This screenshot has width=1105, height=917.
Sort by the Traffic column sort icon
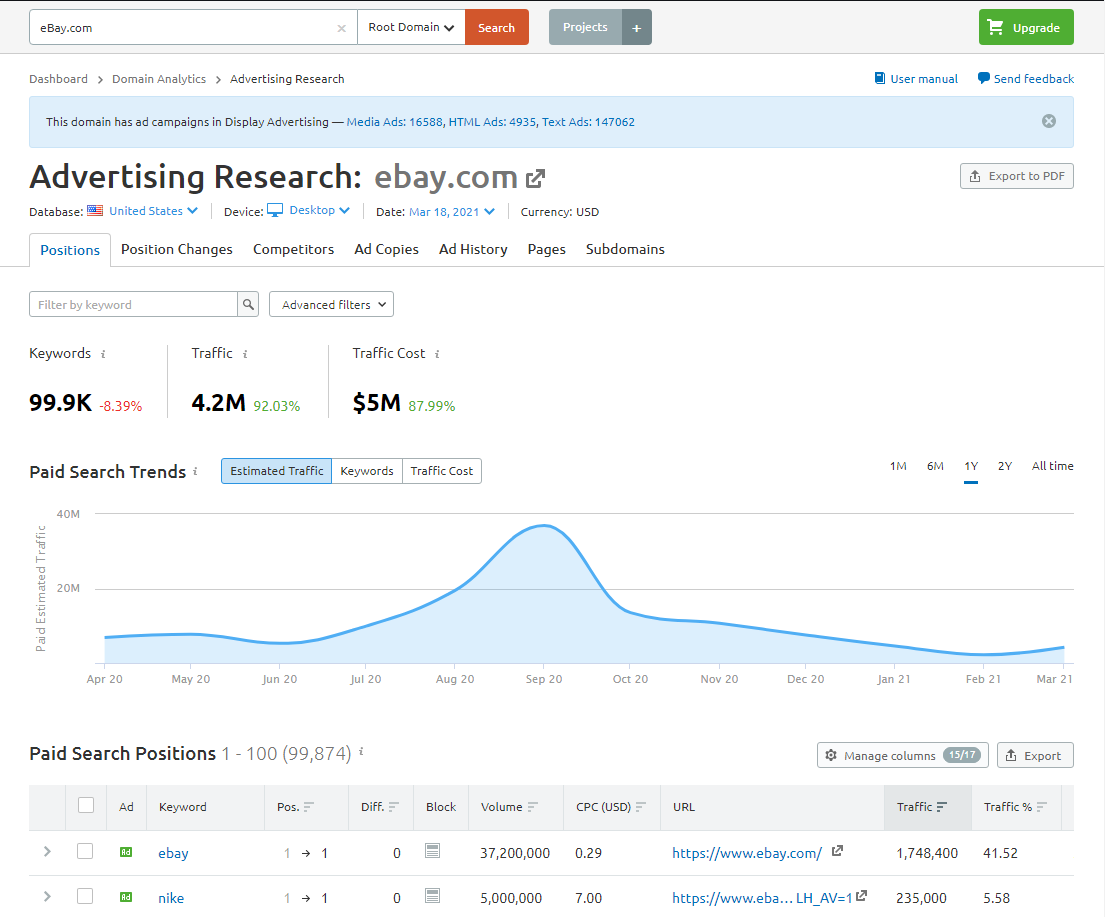coord(942,807)
